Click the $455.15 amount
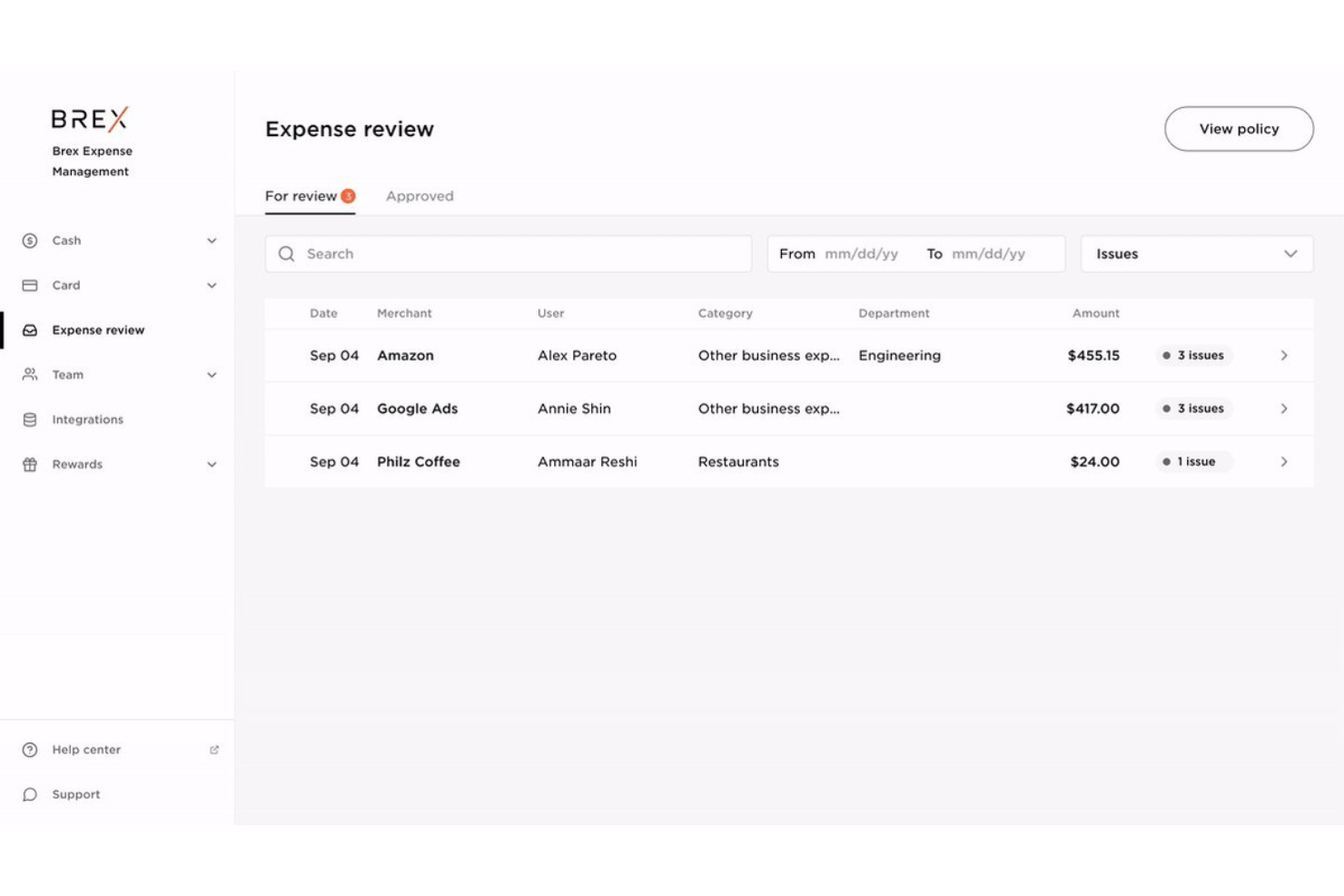 1093,356
